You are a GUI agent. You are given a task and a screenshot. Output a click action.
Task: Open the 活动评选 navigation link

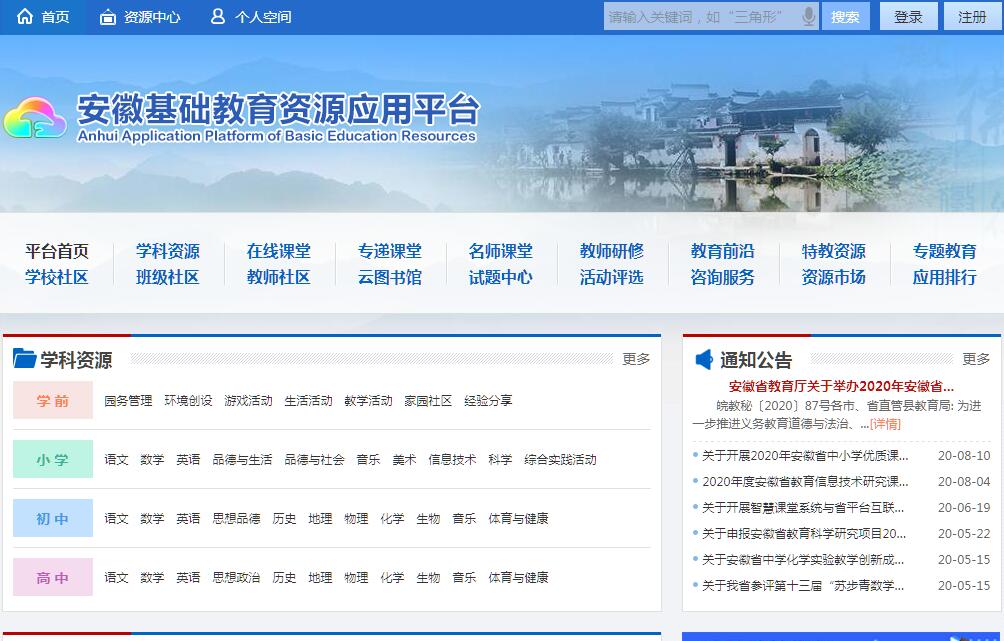click(x=611, y=277)
